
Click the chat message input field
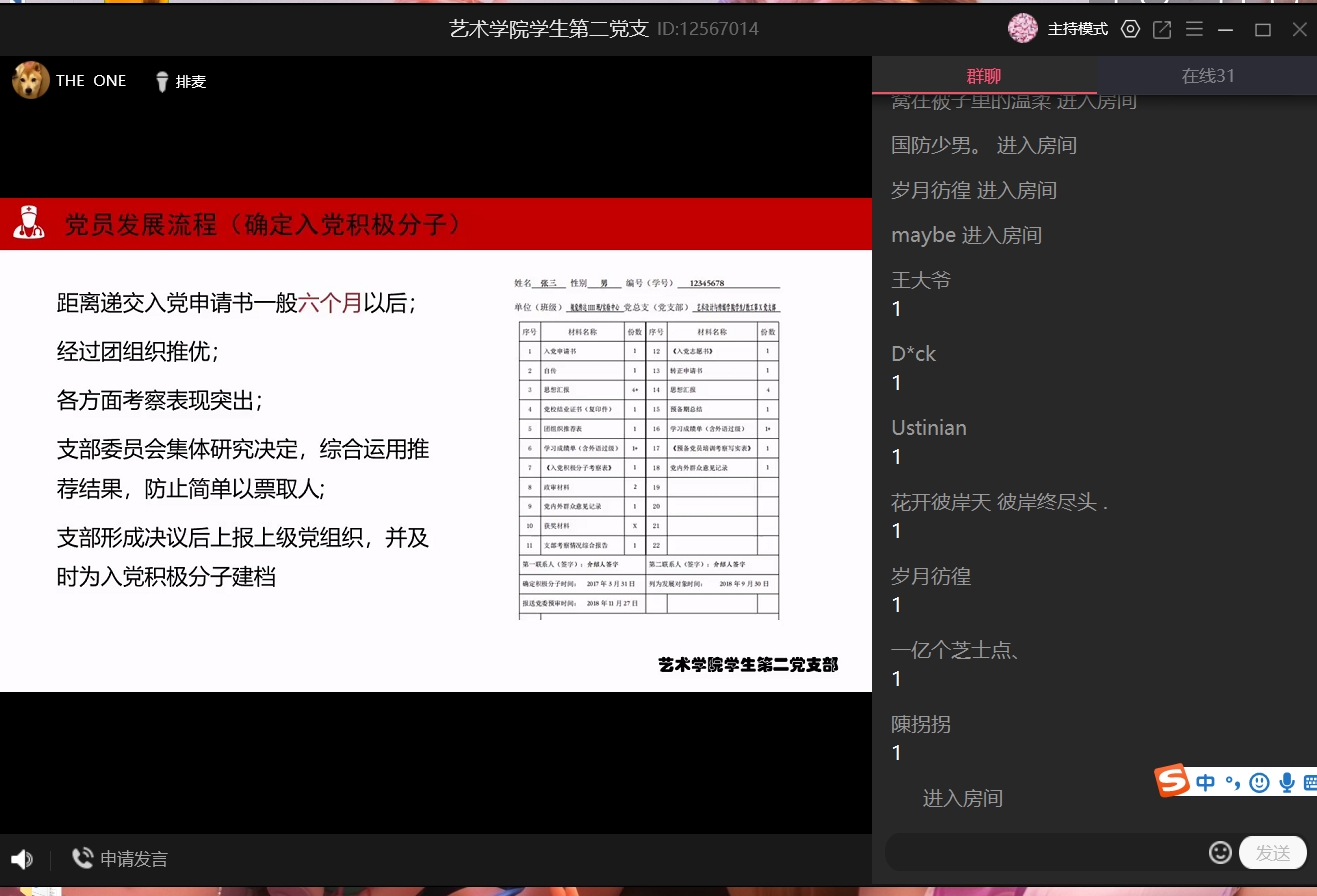[1045, 852]
